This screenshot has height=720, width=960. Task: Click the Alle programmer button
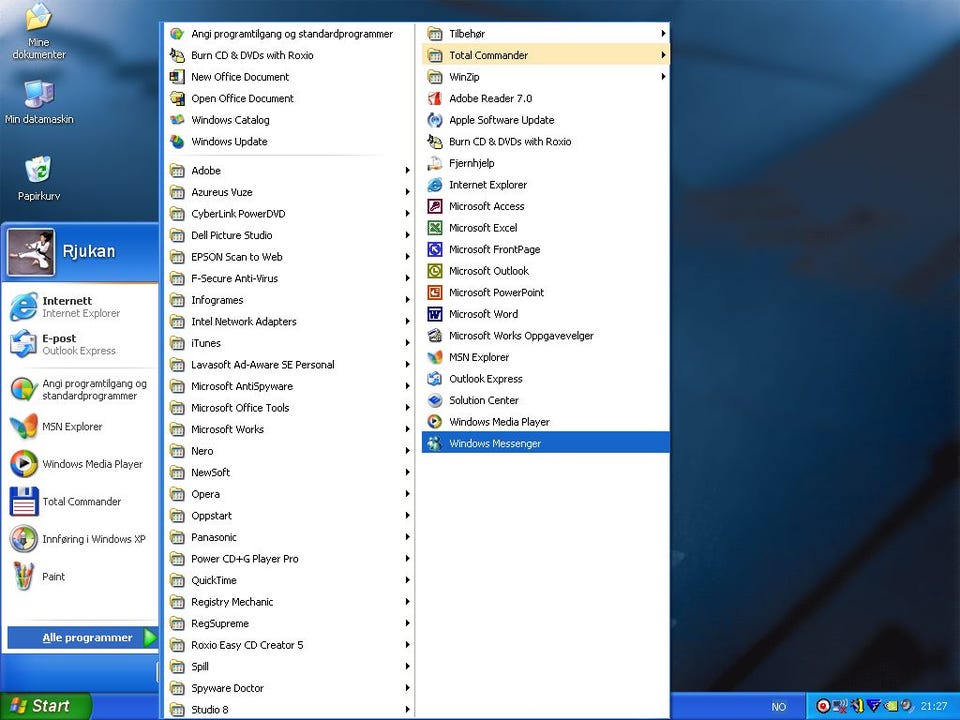(82, 637)
